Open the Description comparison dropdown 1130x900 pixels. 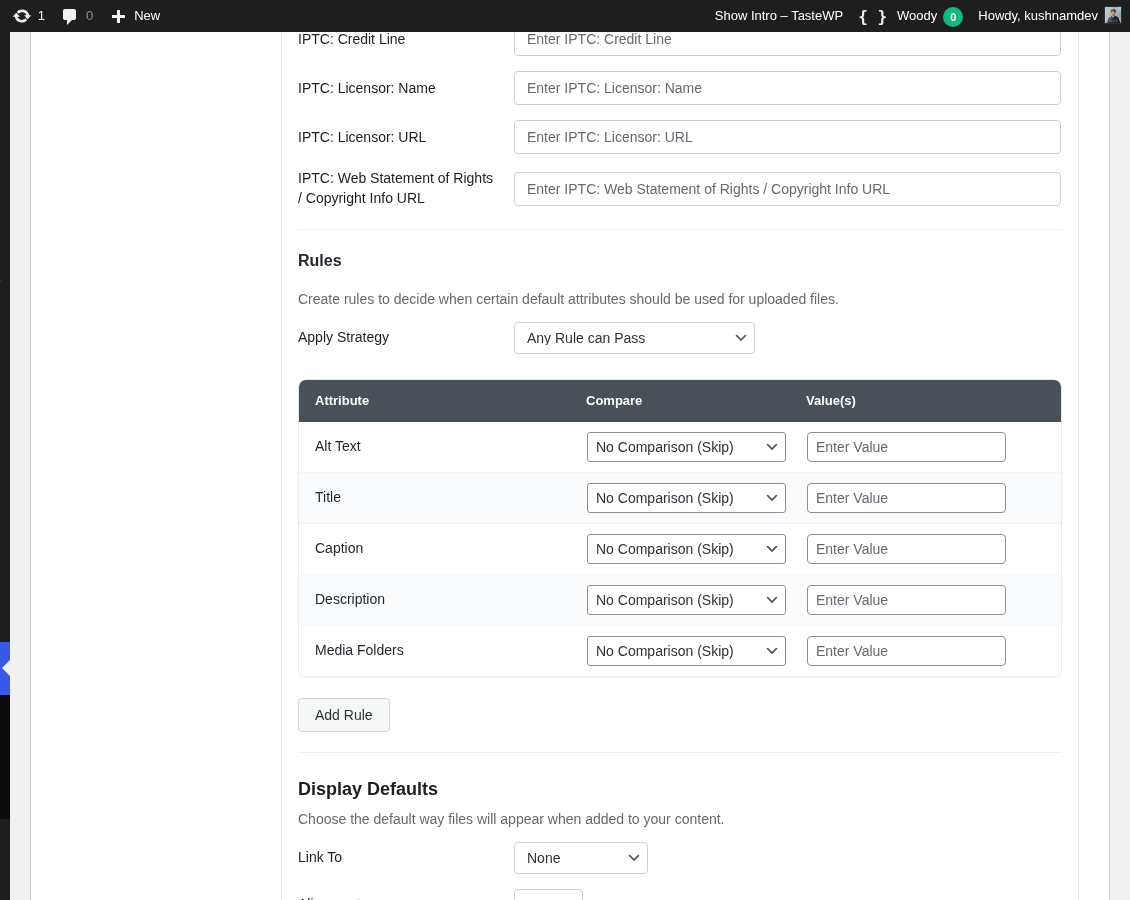point(686,600)
